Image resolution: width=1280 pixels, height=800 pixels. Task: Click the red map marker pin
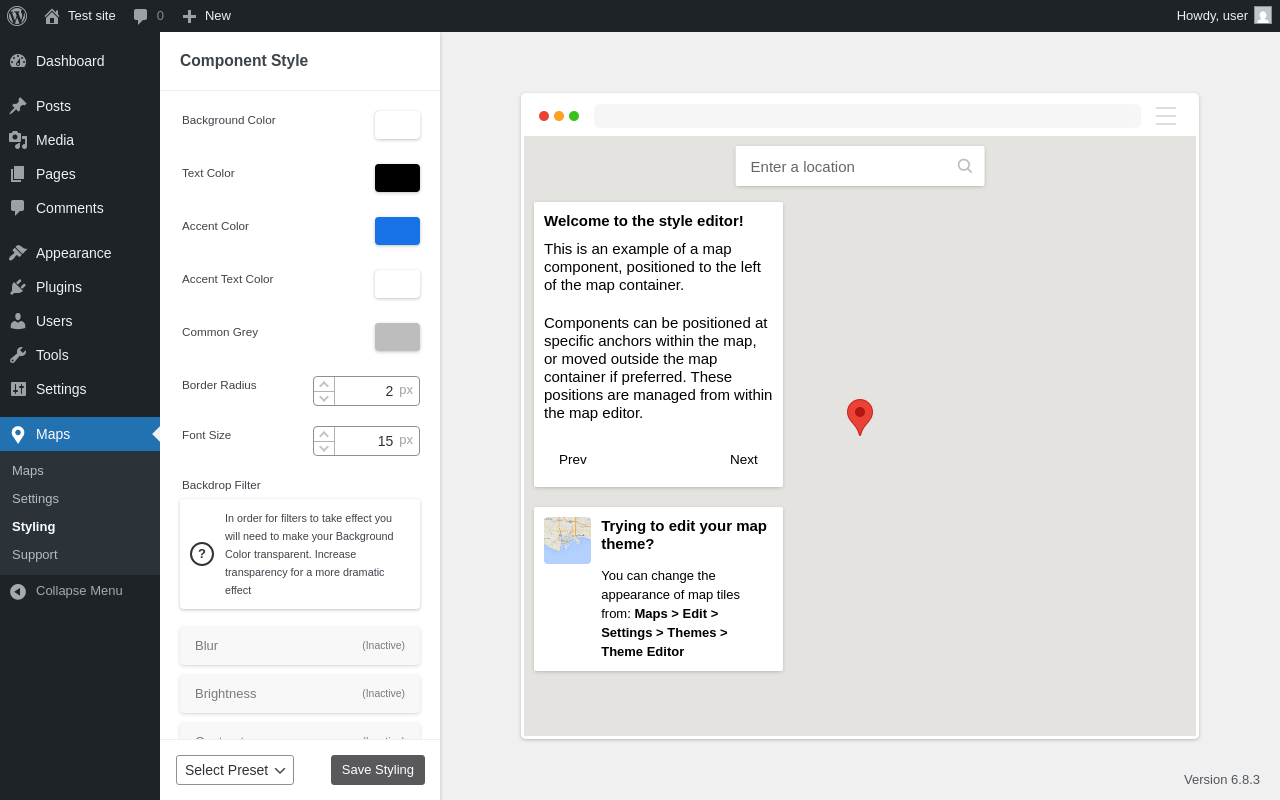point(860,416)
